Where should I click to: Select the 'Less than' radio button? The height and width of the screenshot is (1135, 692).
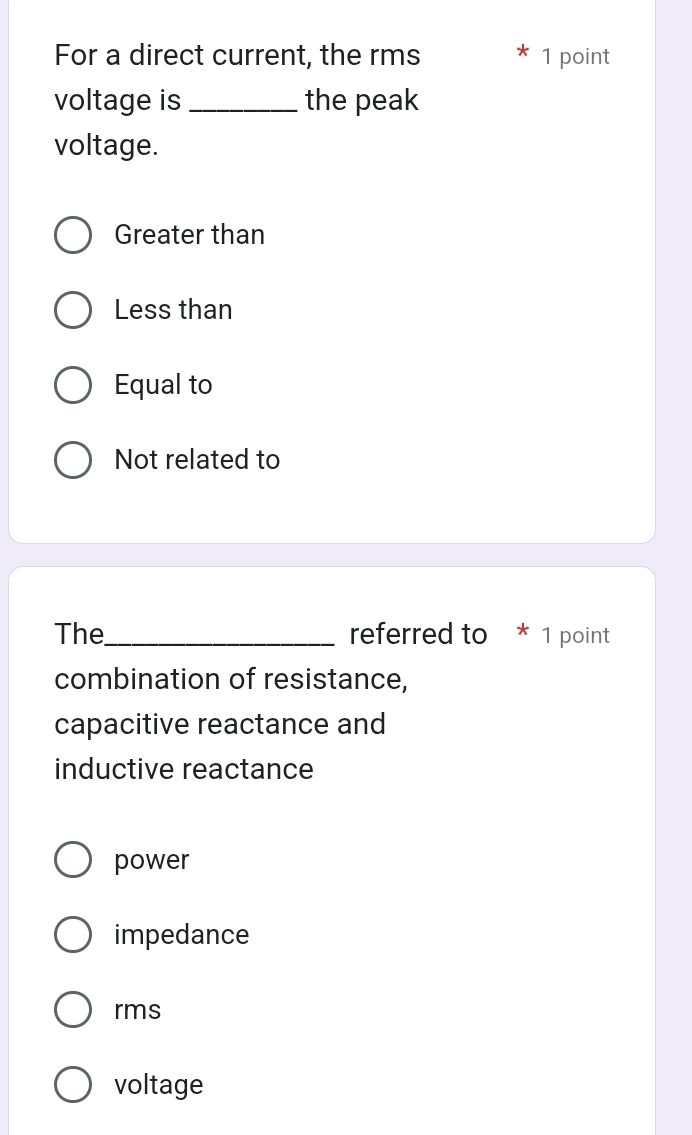tap(72, 310)
